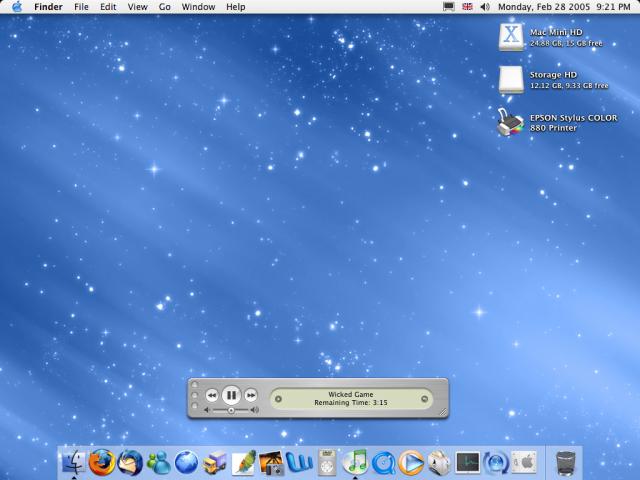Launch QuickTime Player from the dock
Viewport: 640px width, 480px height.
pyautogui.click(x=383, y=463)
